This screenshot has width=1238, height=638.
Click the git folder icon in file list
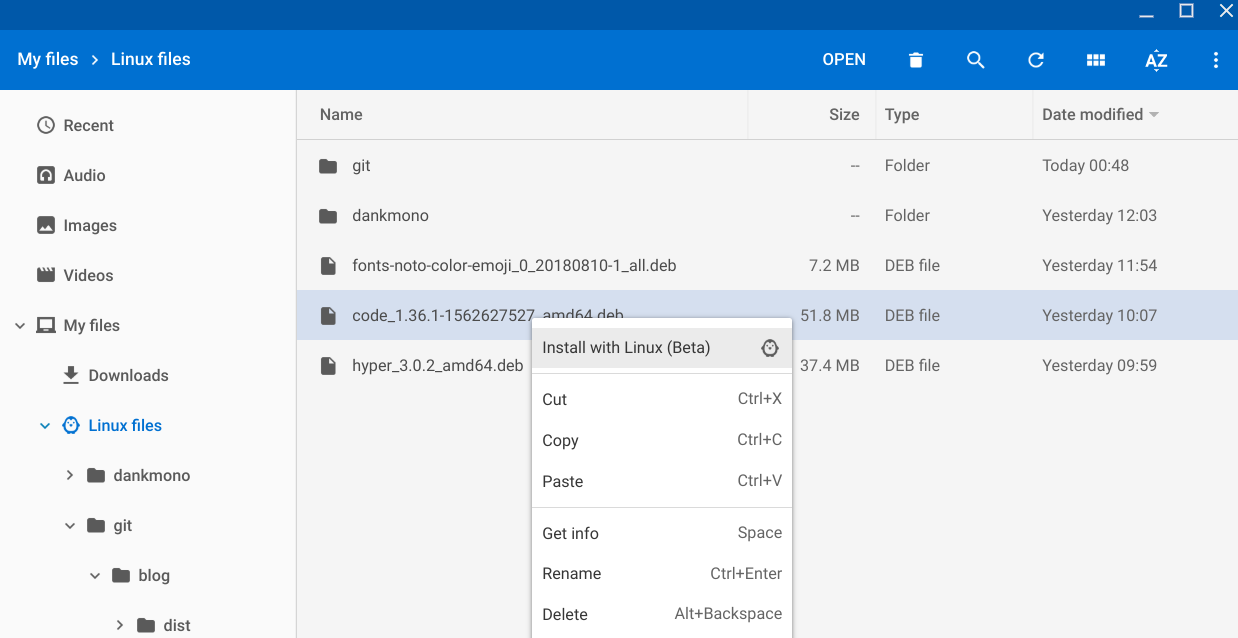pos(328,166)
